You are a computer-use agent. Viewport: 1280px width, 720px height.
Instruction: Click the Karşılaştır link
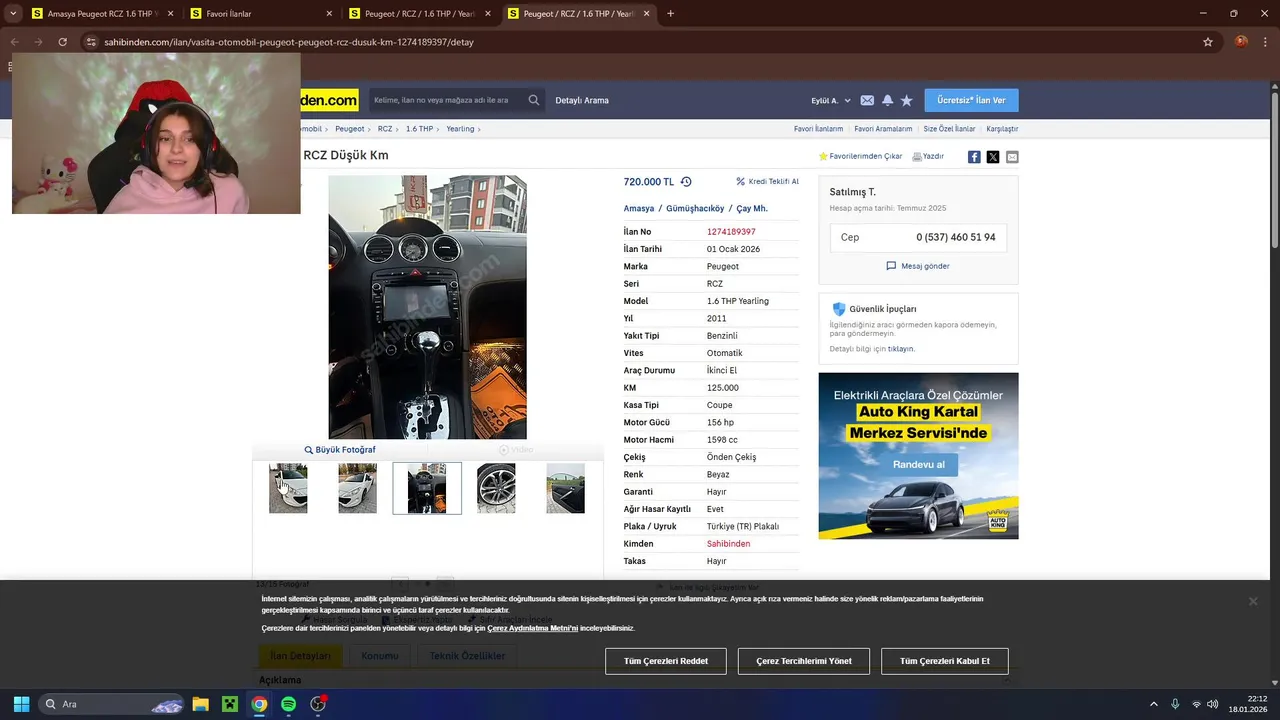click(1002, 129)
